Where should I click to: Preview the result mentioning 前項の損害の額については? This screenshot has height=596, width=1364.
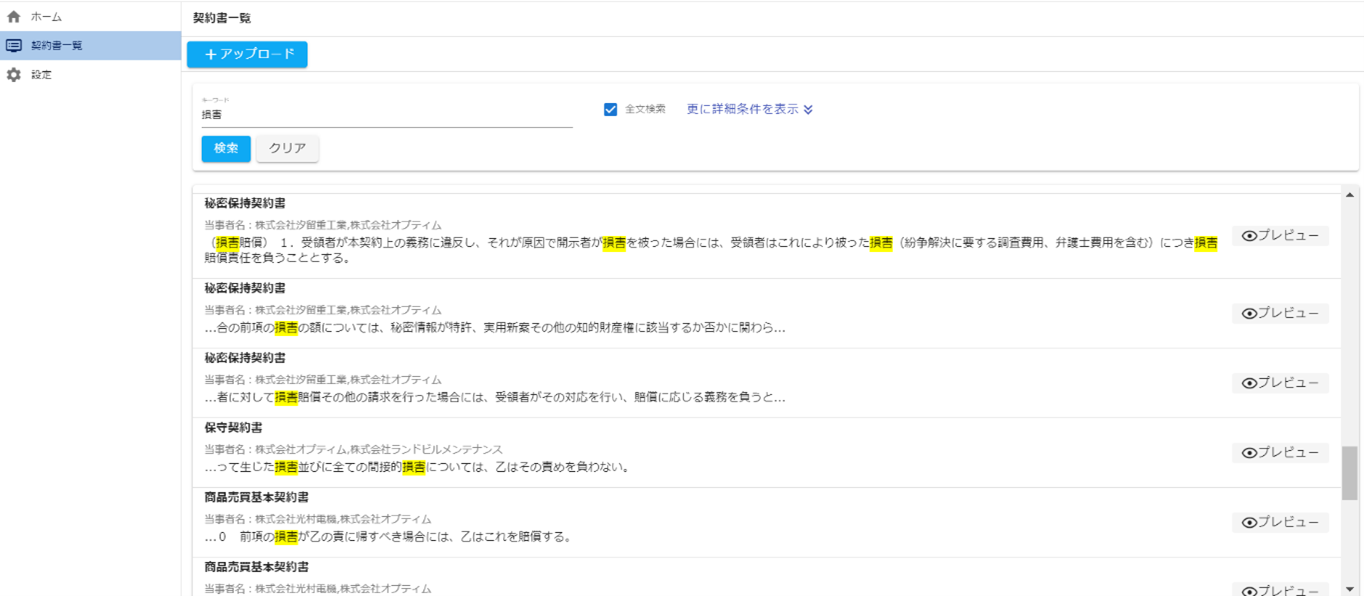click(x=1280, y=313)
